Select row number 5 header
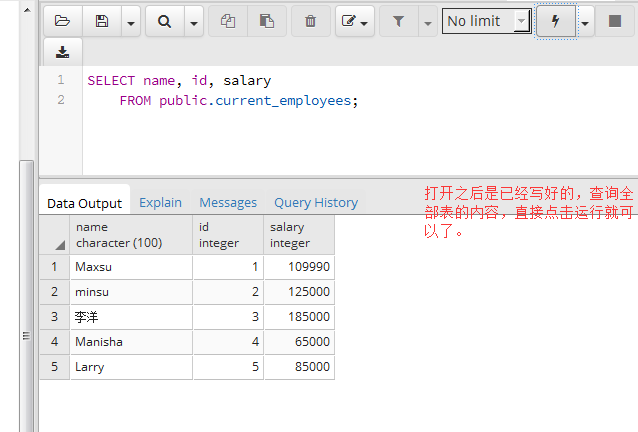638x432 pixels. click(x=55, y=367)
